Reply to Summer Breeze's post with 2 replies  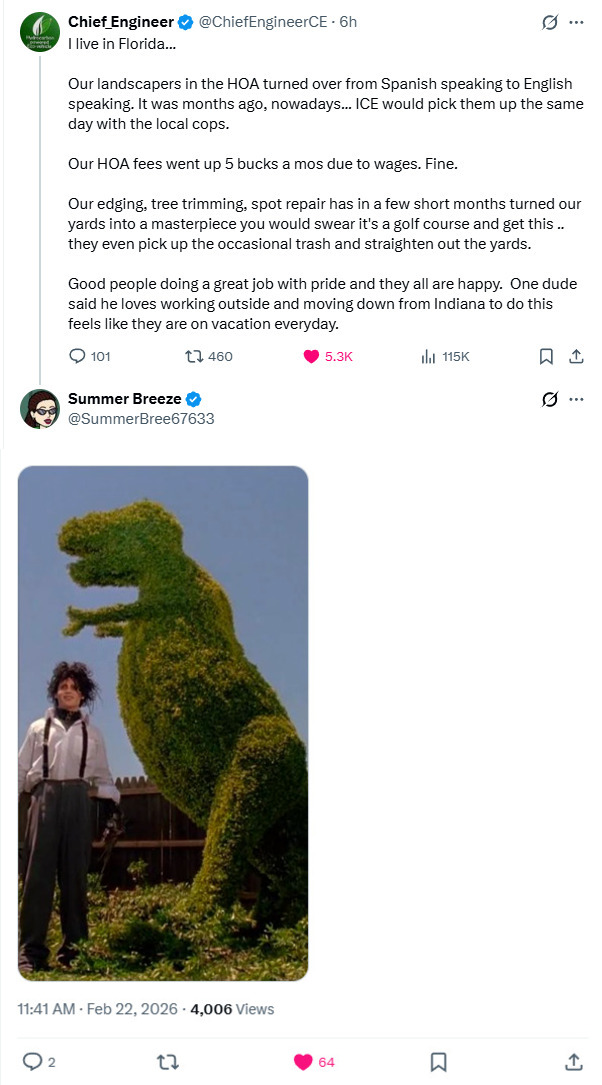pos(33,1061)
